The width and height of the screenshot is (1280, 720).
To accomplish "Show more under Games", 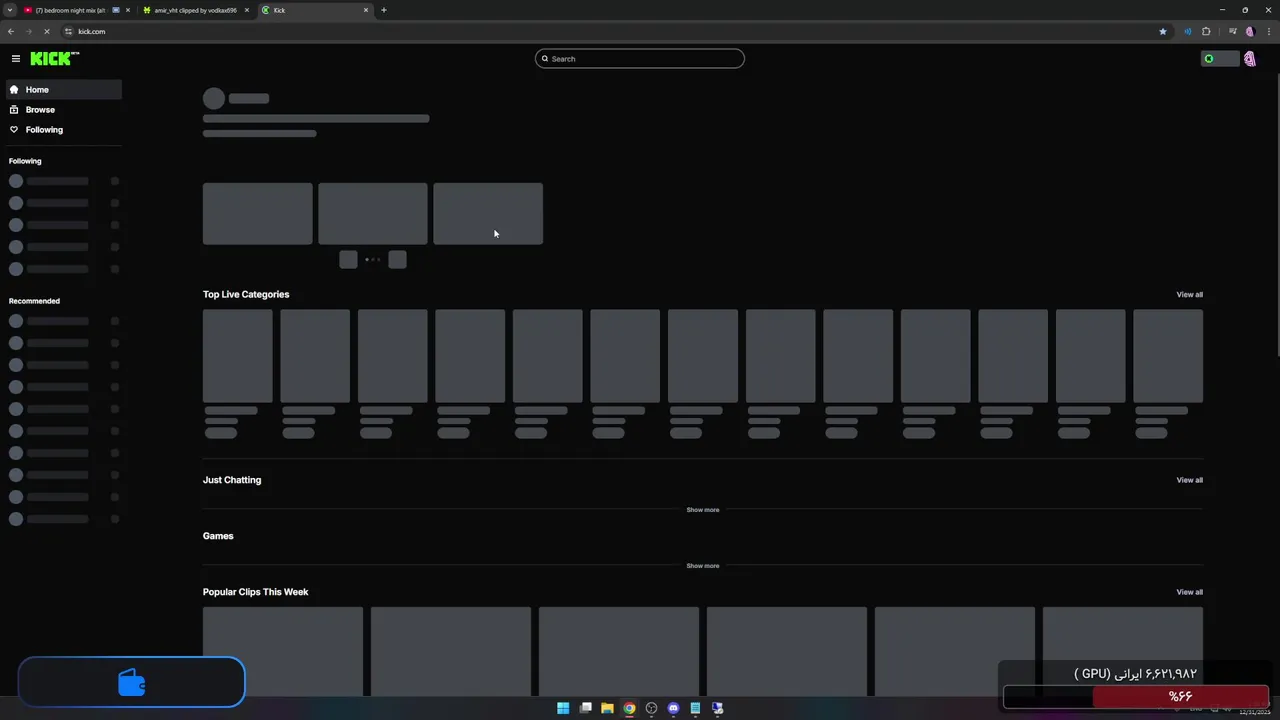I will point(702,566).
